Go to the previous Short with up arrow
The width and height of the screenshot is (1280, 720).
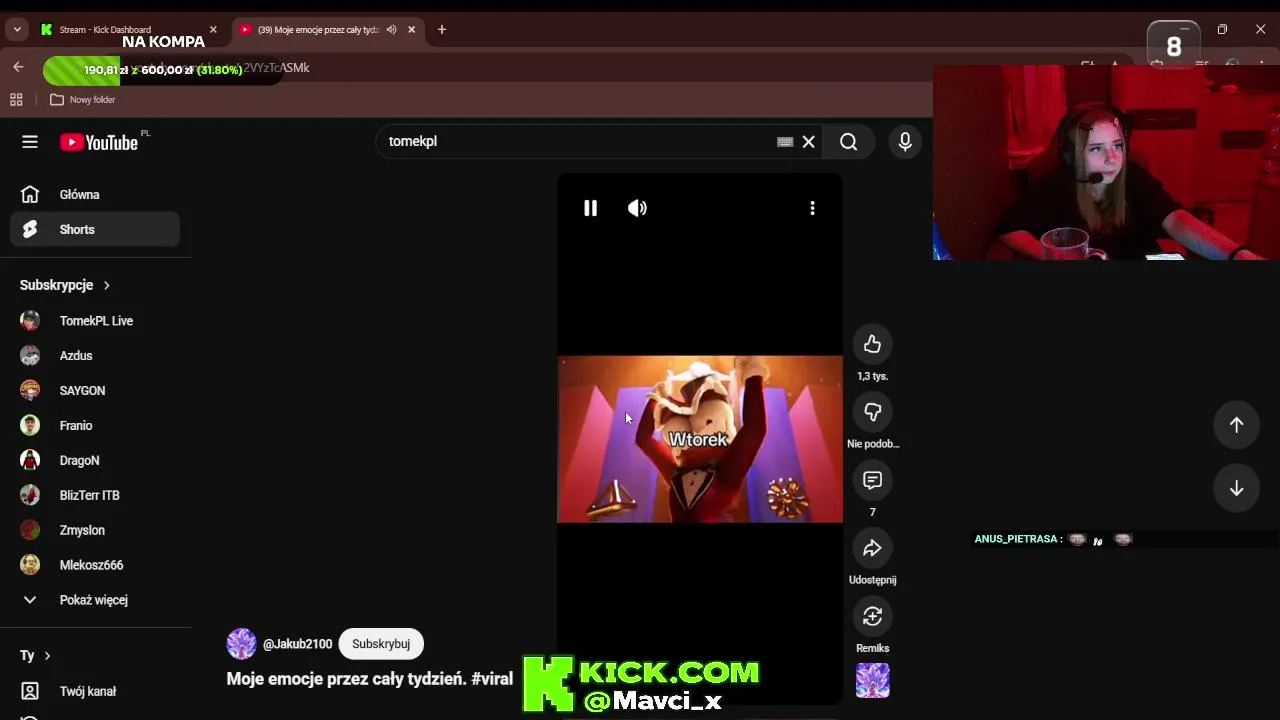1236,425
